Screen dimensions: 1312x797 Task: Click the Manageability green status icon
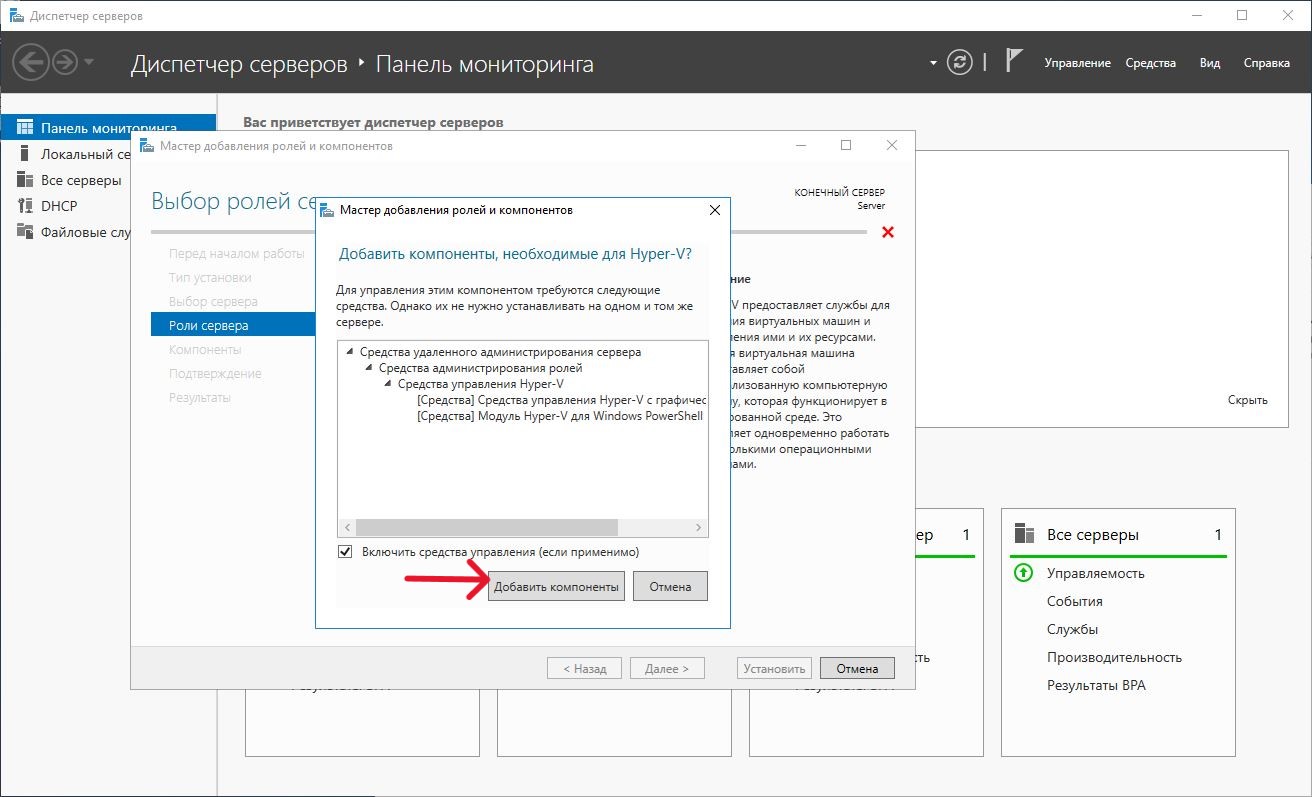(x=1023, y=573)
